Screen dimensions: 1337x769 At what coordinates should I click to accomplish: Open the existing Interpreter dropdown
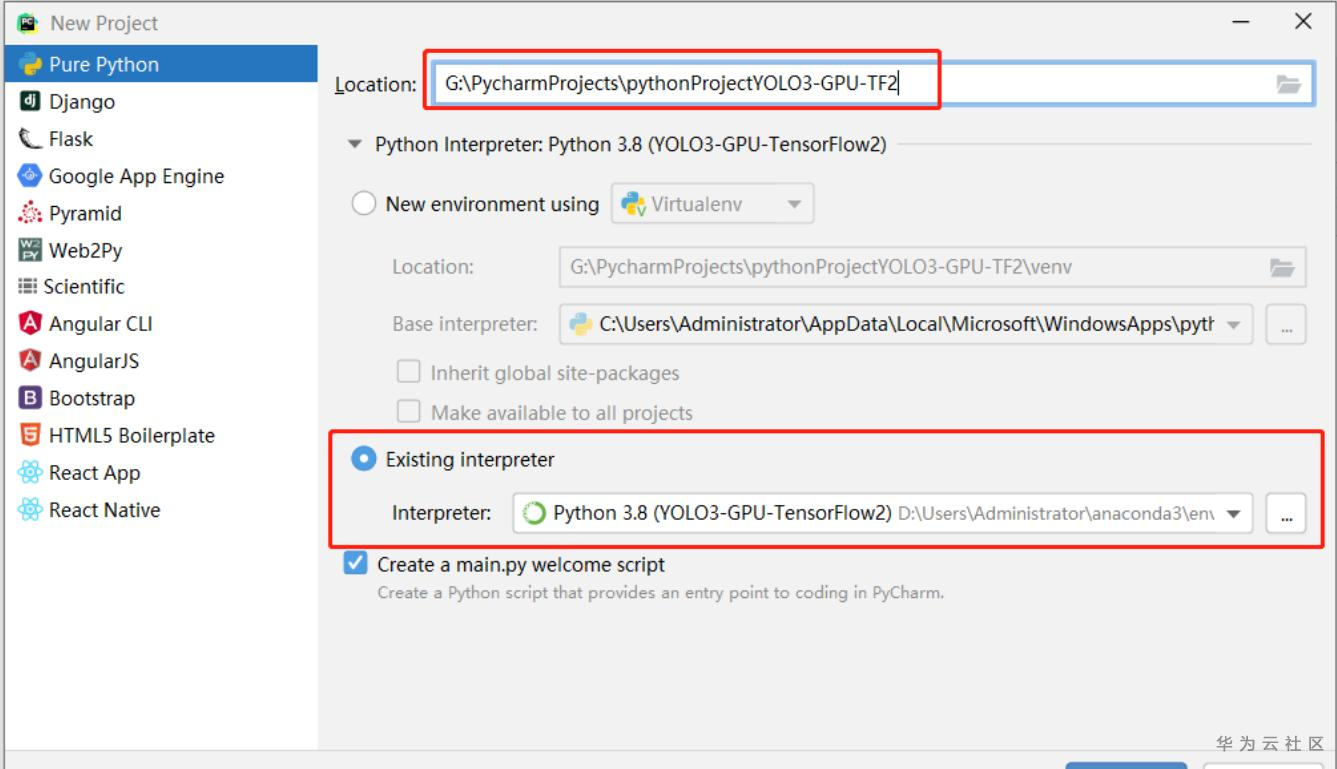[1233, 514]
